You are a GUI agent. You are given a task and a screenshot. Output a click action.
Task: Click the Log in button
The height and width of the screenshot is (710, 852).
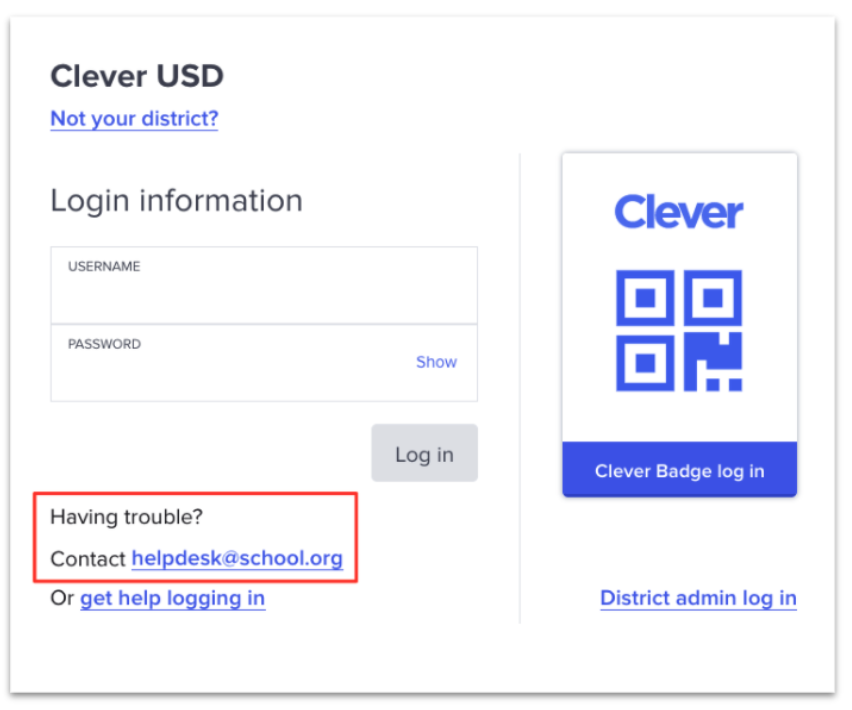tap(424, 453)
